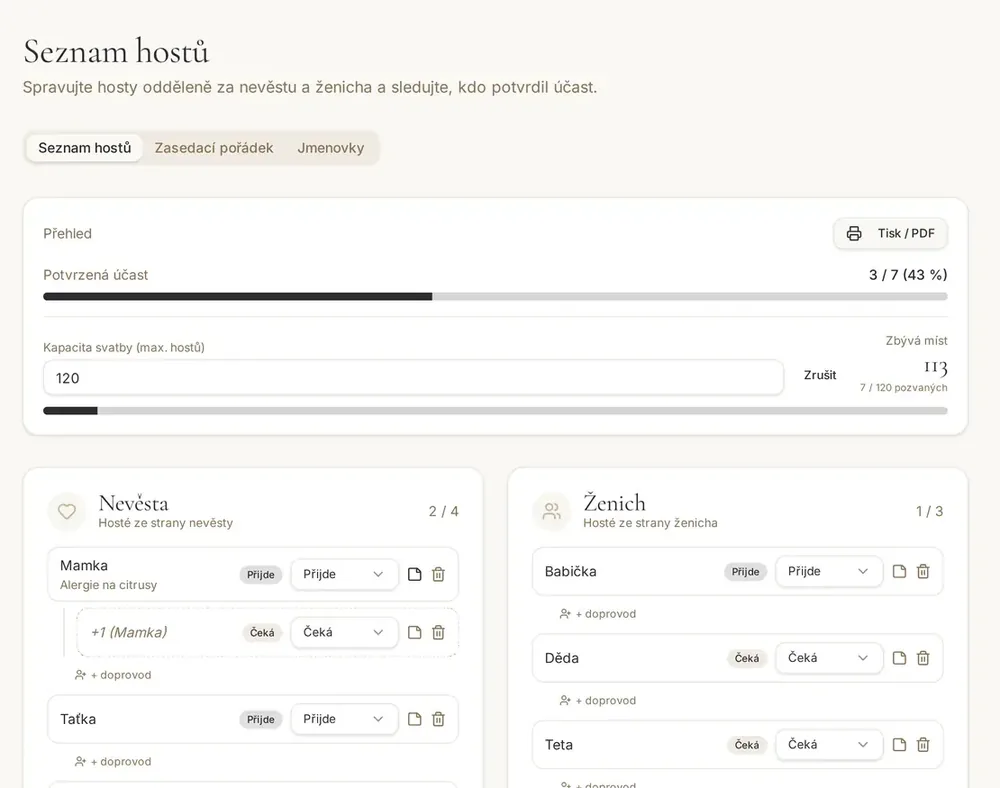
Task: Add + doprovod under Děda
Action: point(598,700)
